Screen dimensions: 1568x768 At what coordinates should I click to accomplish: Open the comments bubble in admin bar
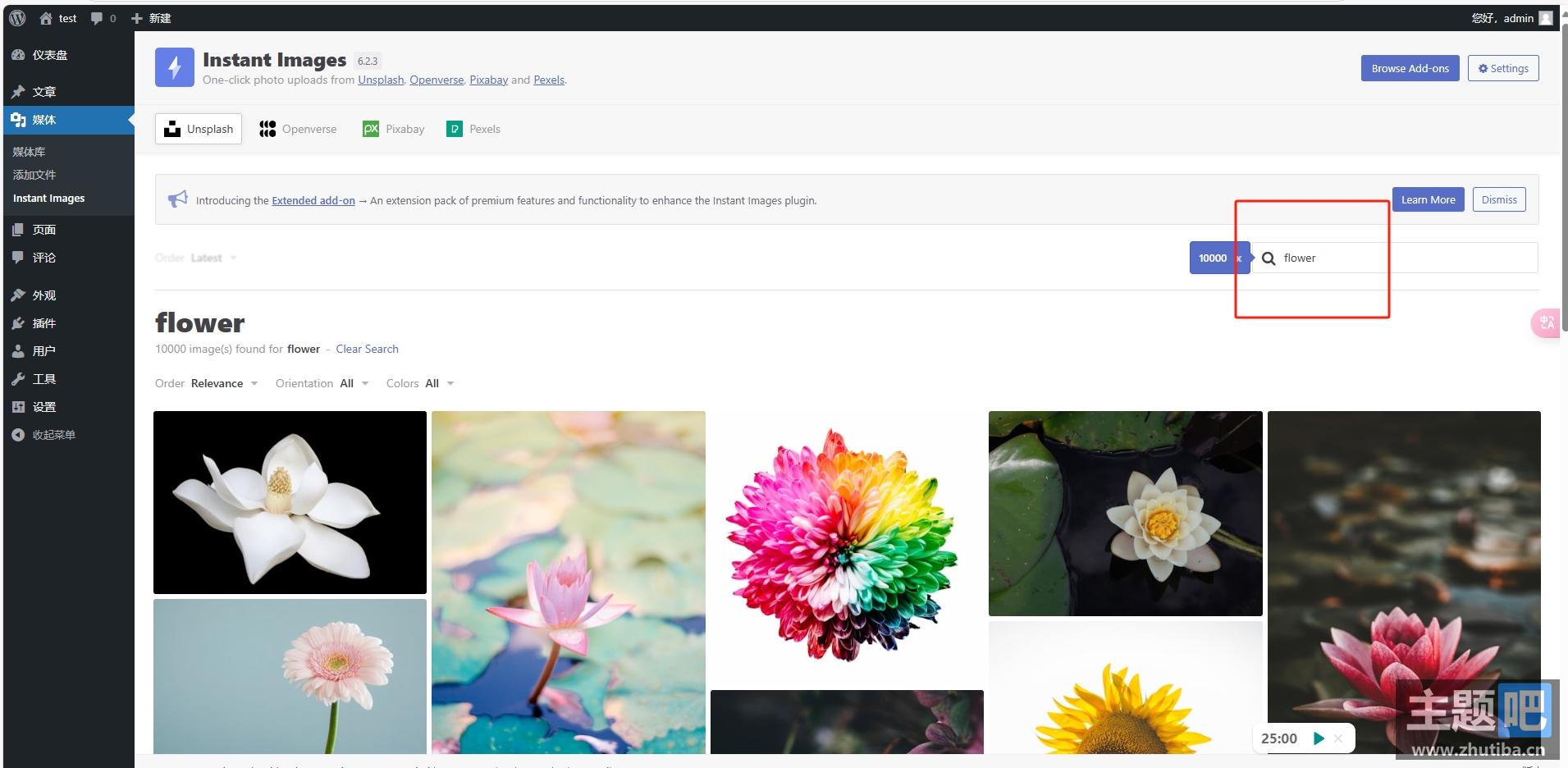[103, 18]
